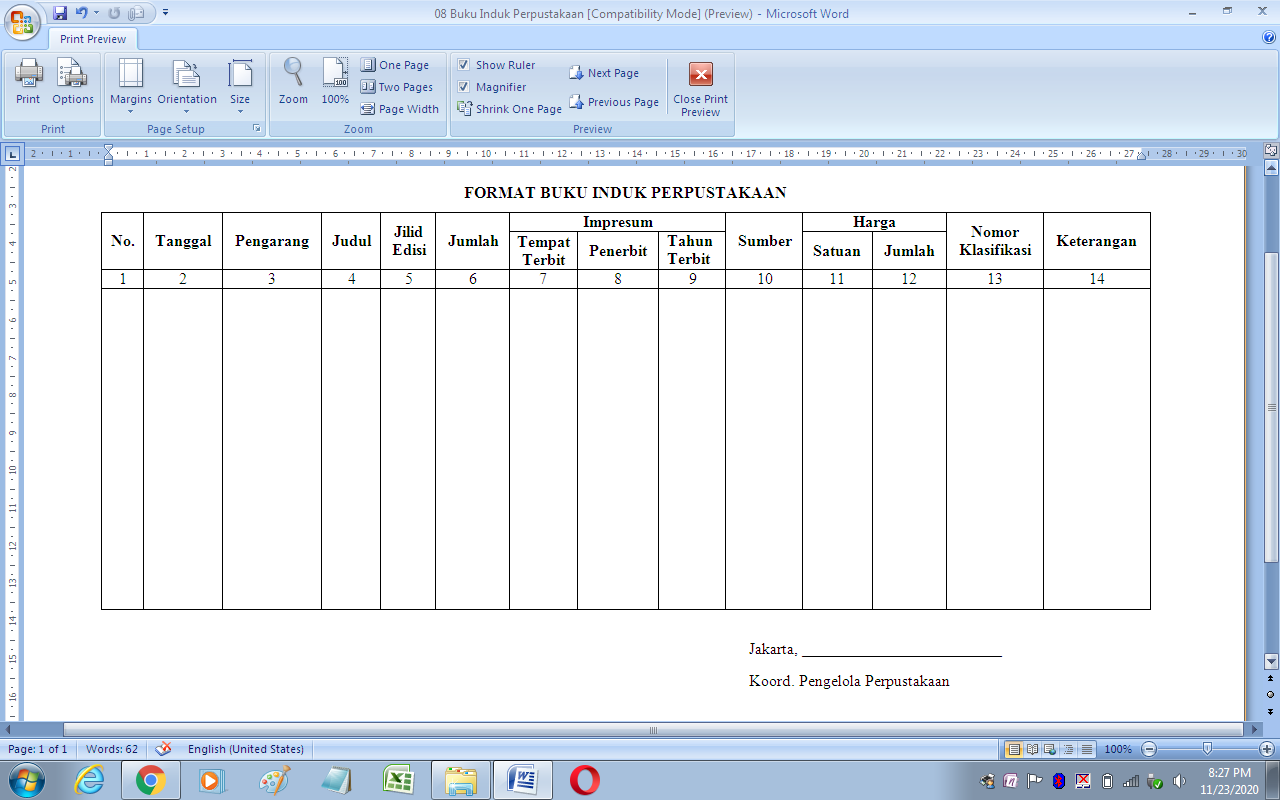The width and height of the screenshot is (1280, 800).
Task: Set zoom to 100% via ribbon icon
Action: [335, 81]
